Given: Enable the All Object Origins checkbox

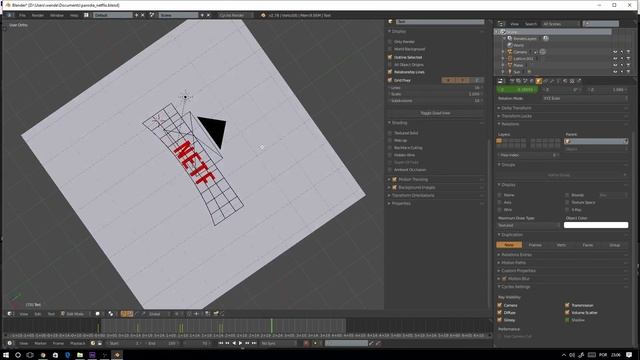Looking at the screenshot, I should (390, 64).
